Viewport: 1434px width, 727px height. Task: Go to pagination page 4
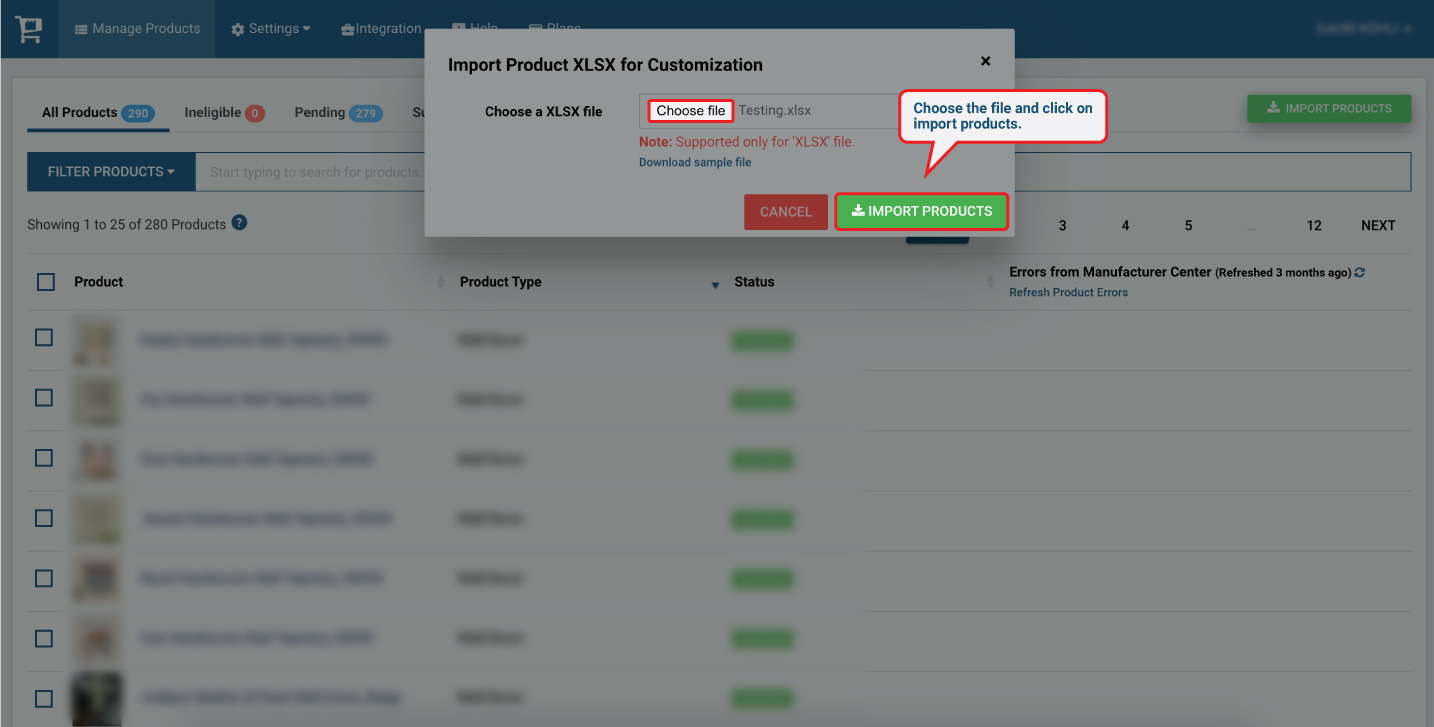1125,225
